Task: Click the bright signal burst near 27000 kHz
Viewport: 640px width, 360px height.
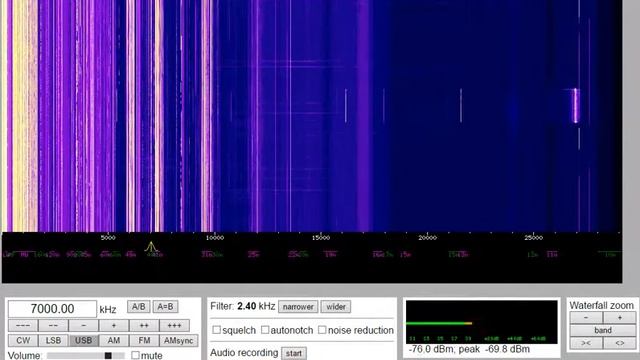Action: tap(576, 105)
